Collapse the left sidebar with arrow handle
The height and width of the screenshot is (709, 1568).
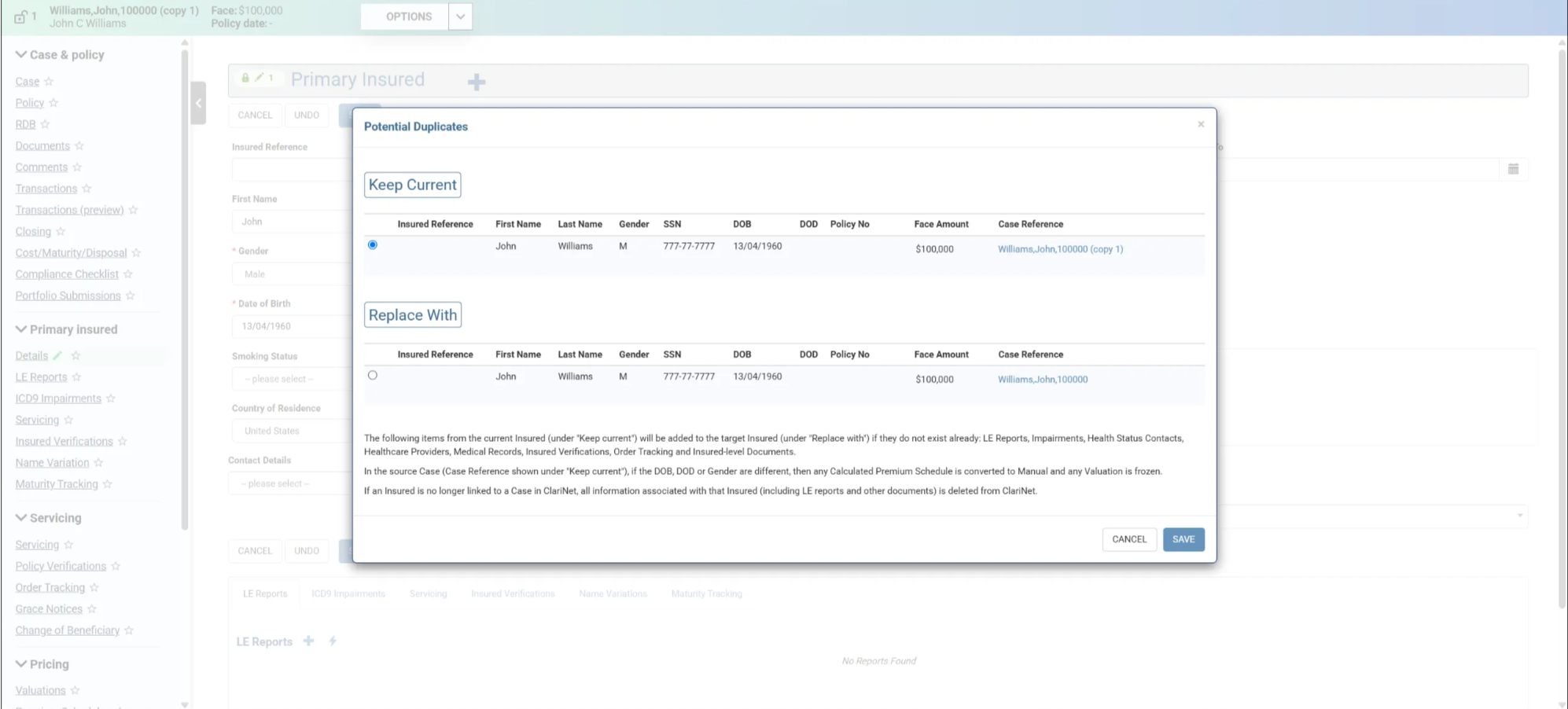198,103
